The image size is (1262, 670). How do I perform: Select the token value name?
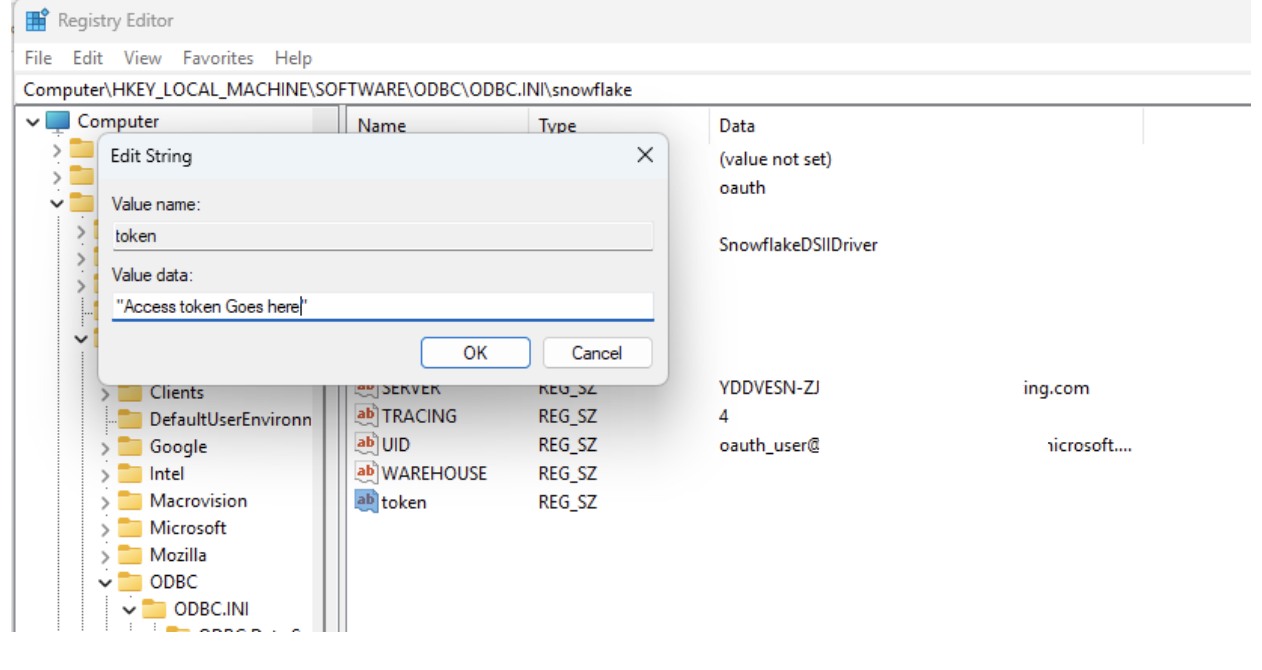point(404,502)
